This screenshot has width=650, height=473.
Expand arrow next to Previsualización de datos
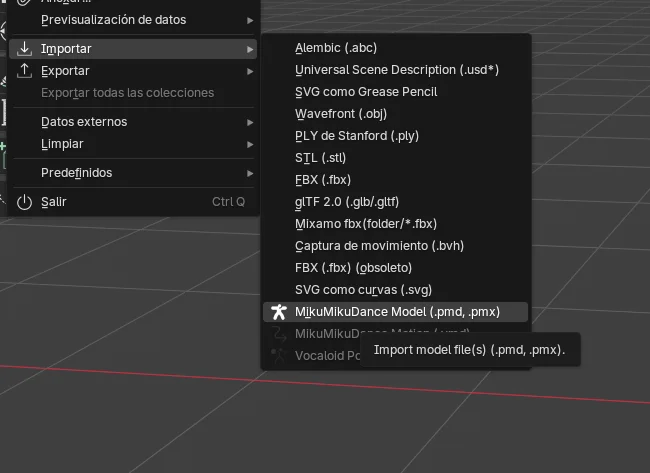pyautogui.click(x=250, y=20)
